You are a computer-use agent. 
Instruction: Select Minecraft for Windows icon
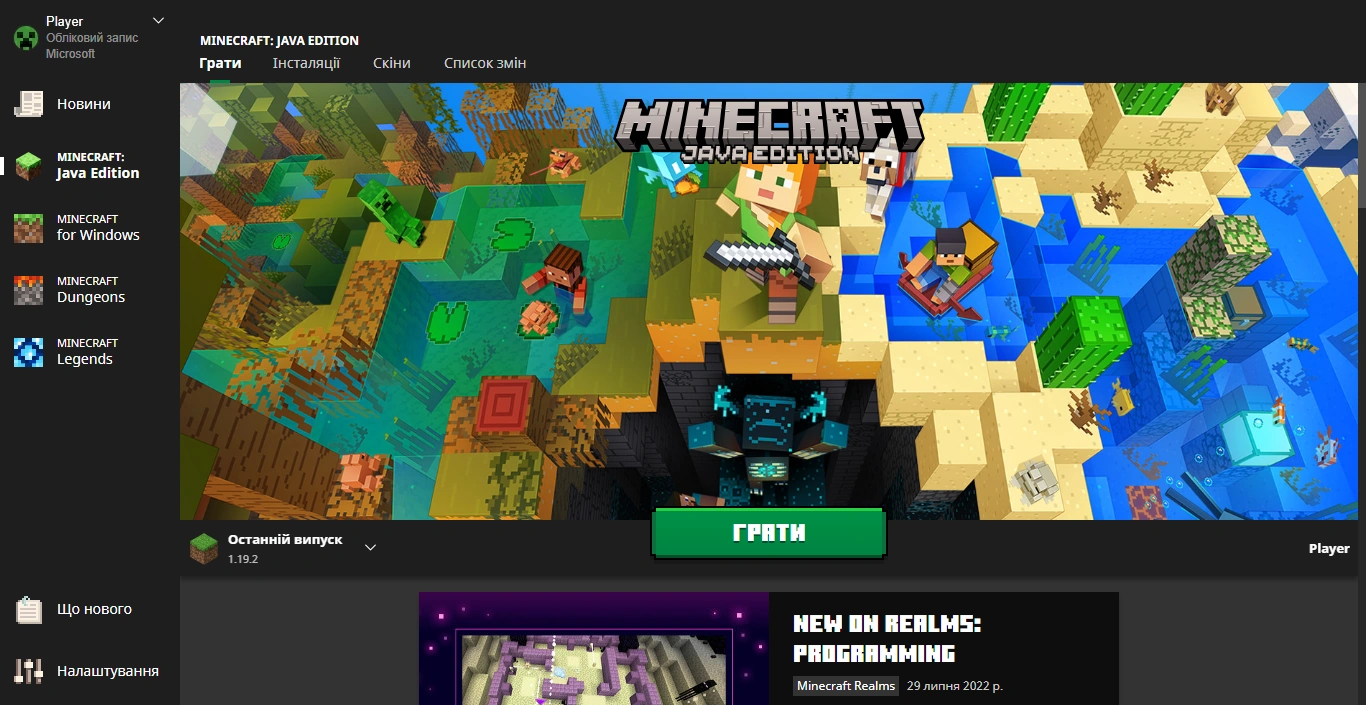pos(28,228)
